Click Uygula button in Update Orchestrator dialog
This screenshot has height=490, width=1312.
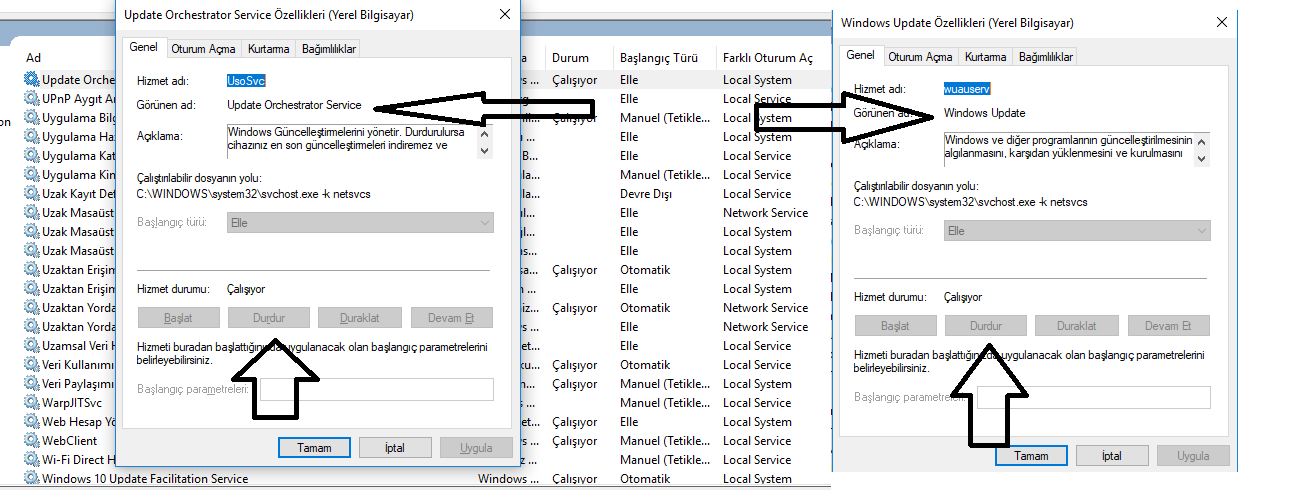point(476,448)
